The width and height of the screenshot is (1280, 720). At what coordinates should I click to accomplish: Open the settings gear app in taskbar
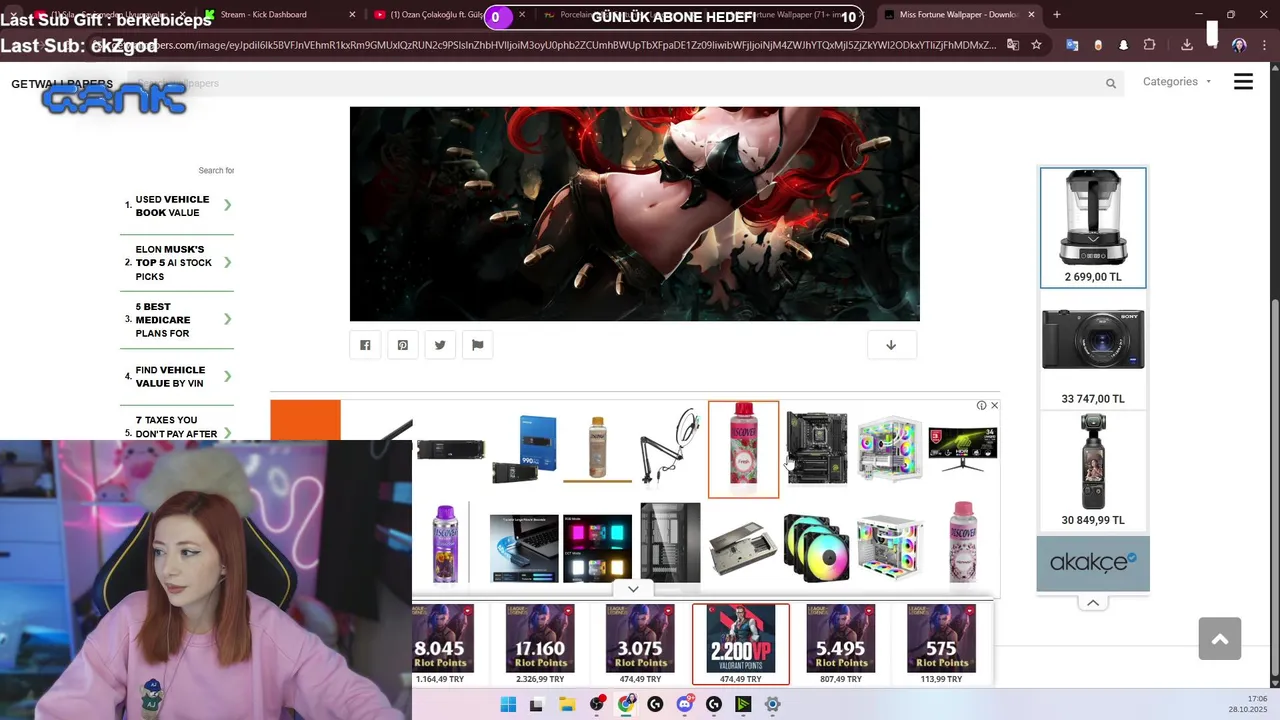tap(772, 704)
